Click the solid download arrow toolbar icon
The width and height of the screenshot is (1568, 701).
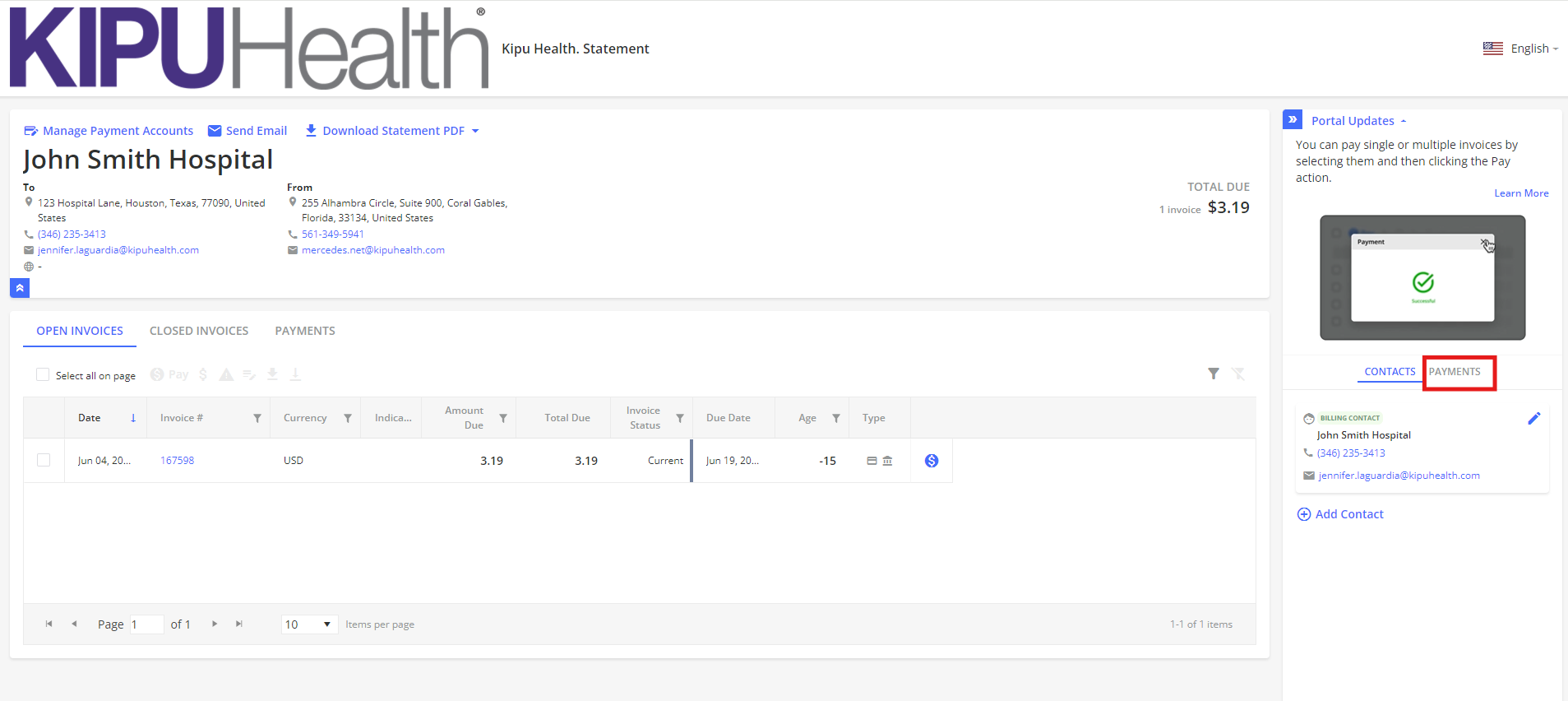272,374
